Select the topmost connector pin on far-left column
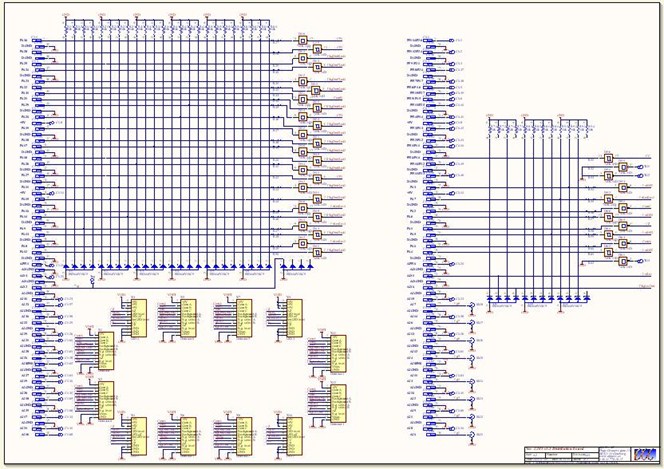 click(38, 41)
